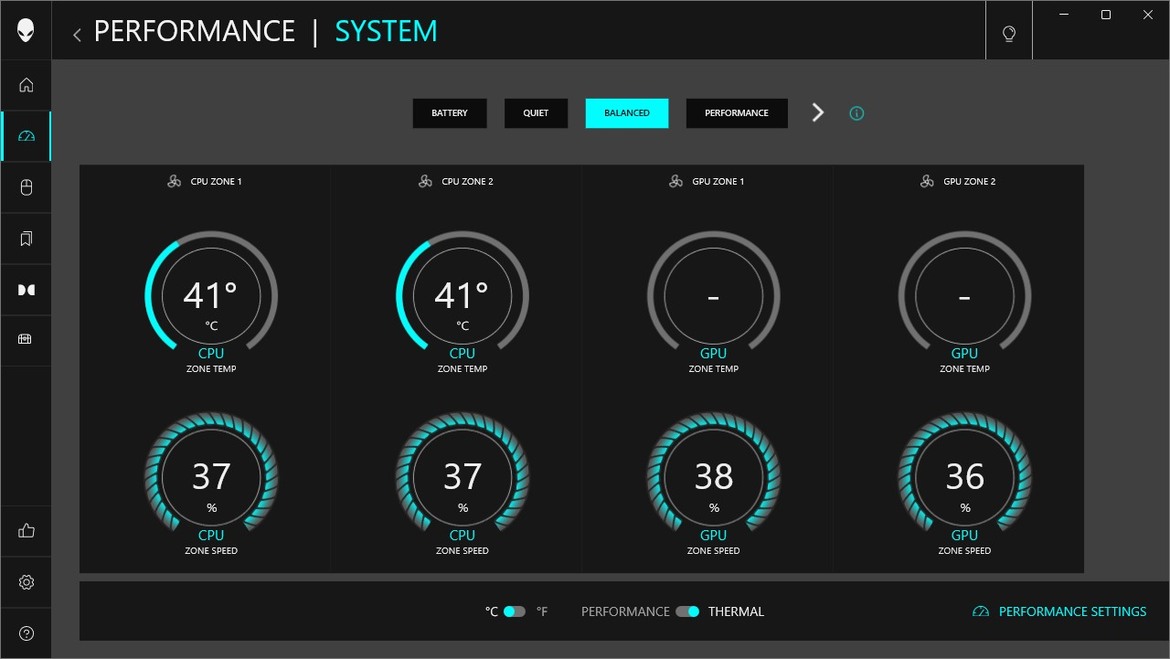Open the help question mark icon
The image size is (1170, 659).
pos(26,633)
